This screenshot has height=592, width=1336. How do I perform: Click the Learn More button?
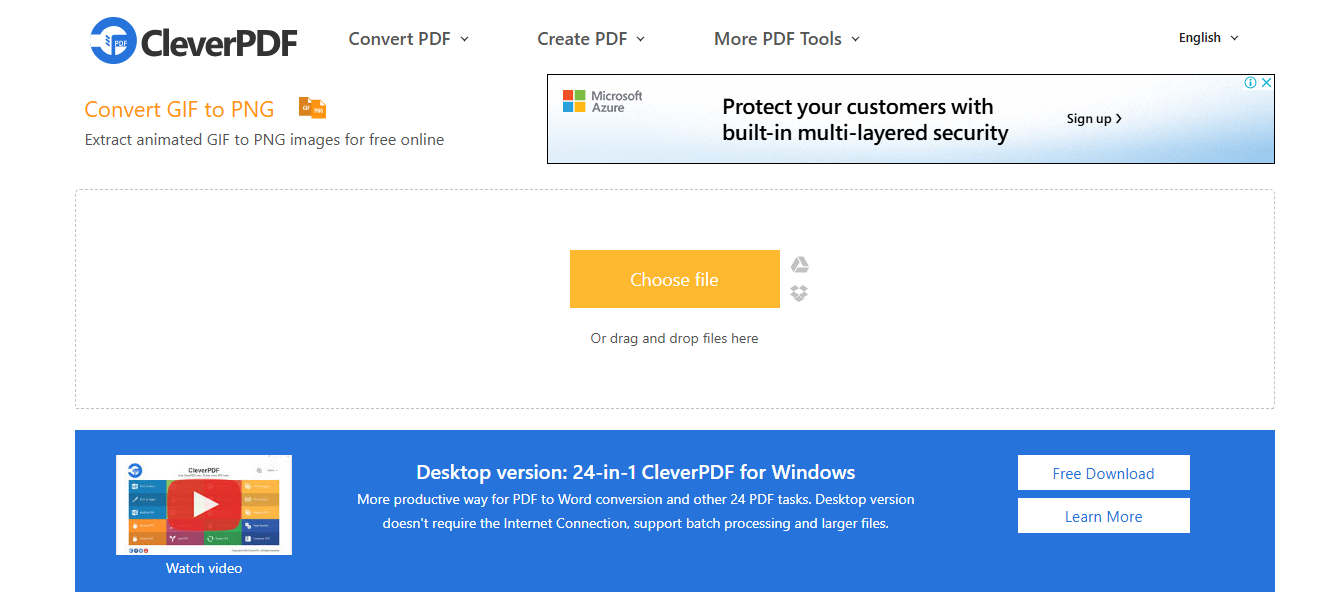pyautogui.click(x=1104, y=516)
